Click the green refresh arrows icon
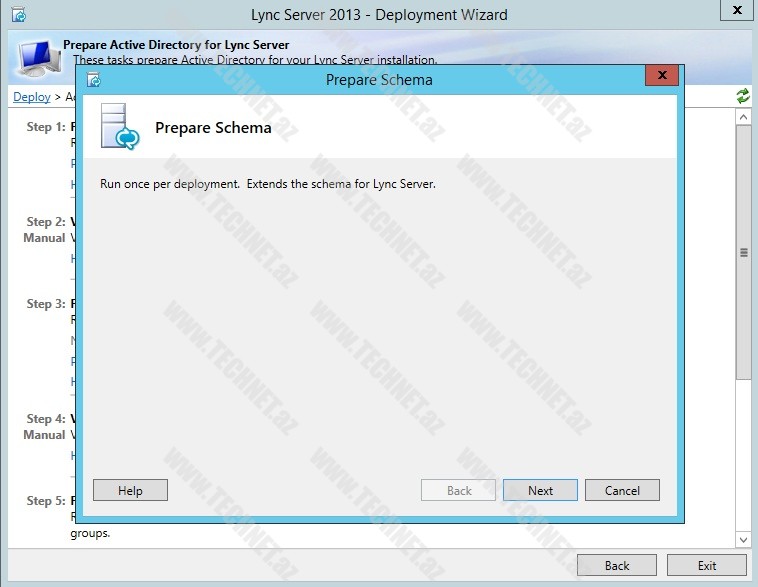 743,96
